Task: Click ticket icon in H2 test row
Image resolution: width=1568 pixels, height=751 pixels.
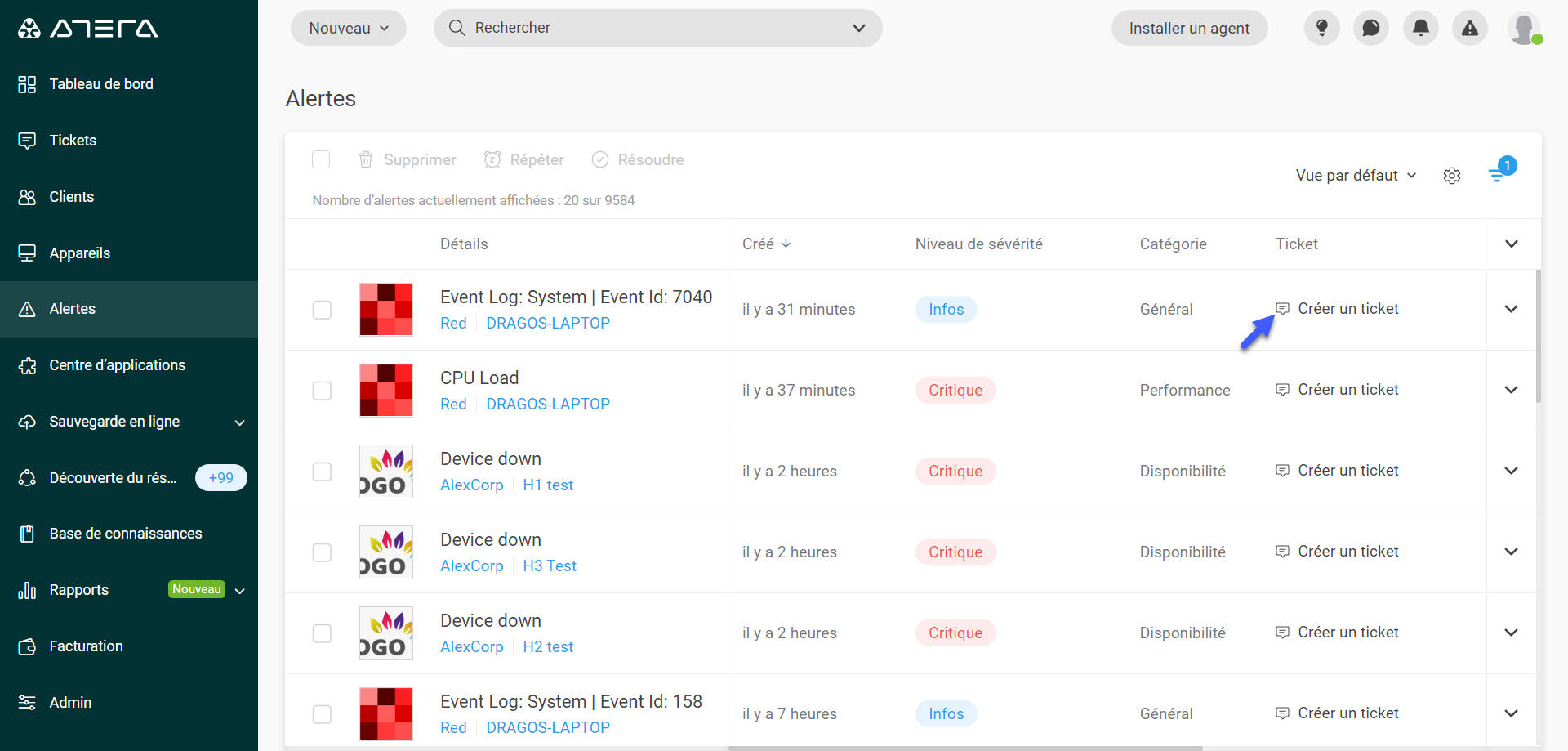Action: (1283, 632)
